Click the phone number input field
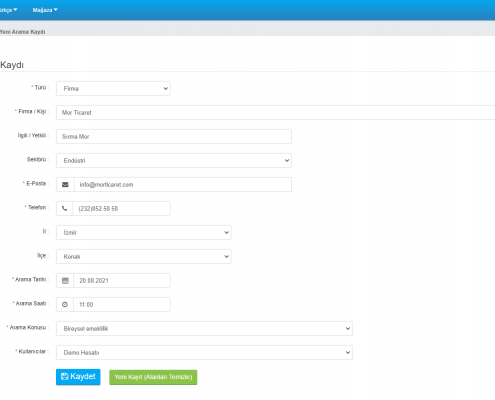 click(x=122, y=209)
